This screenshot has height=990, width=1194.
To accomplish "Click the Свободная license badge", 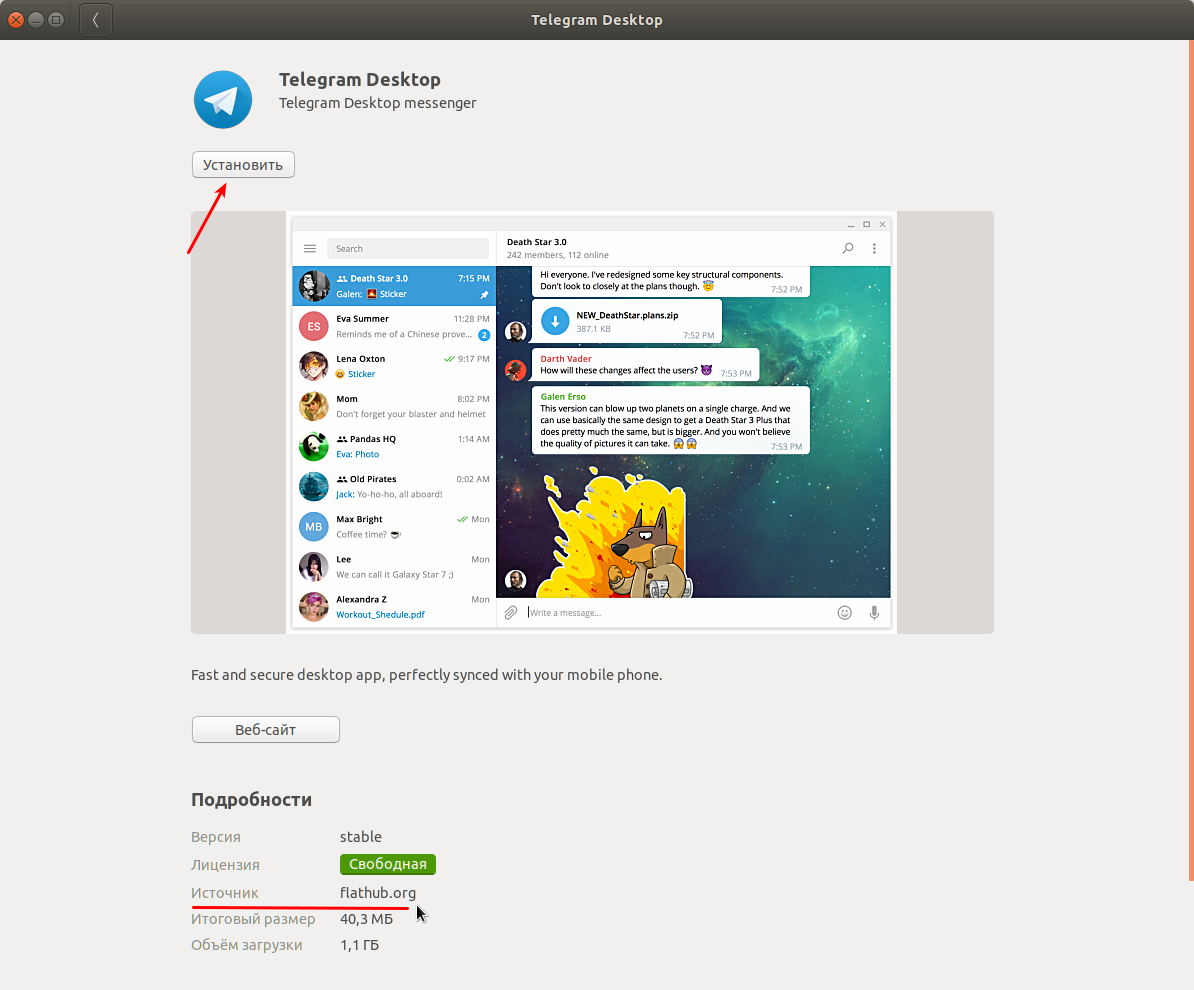I will tap(388, 864).
